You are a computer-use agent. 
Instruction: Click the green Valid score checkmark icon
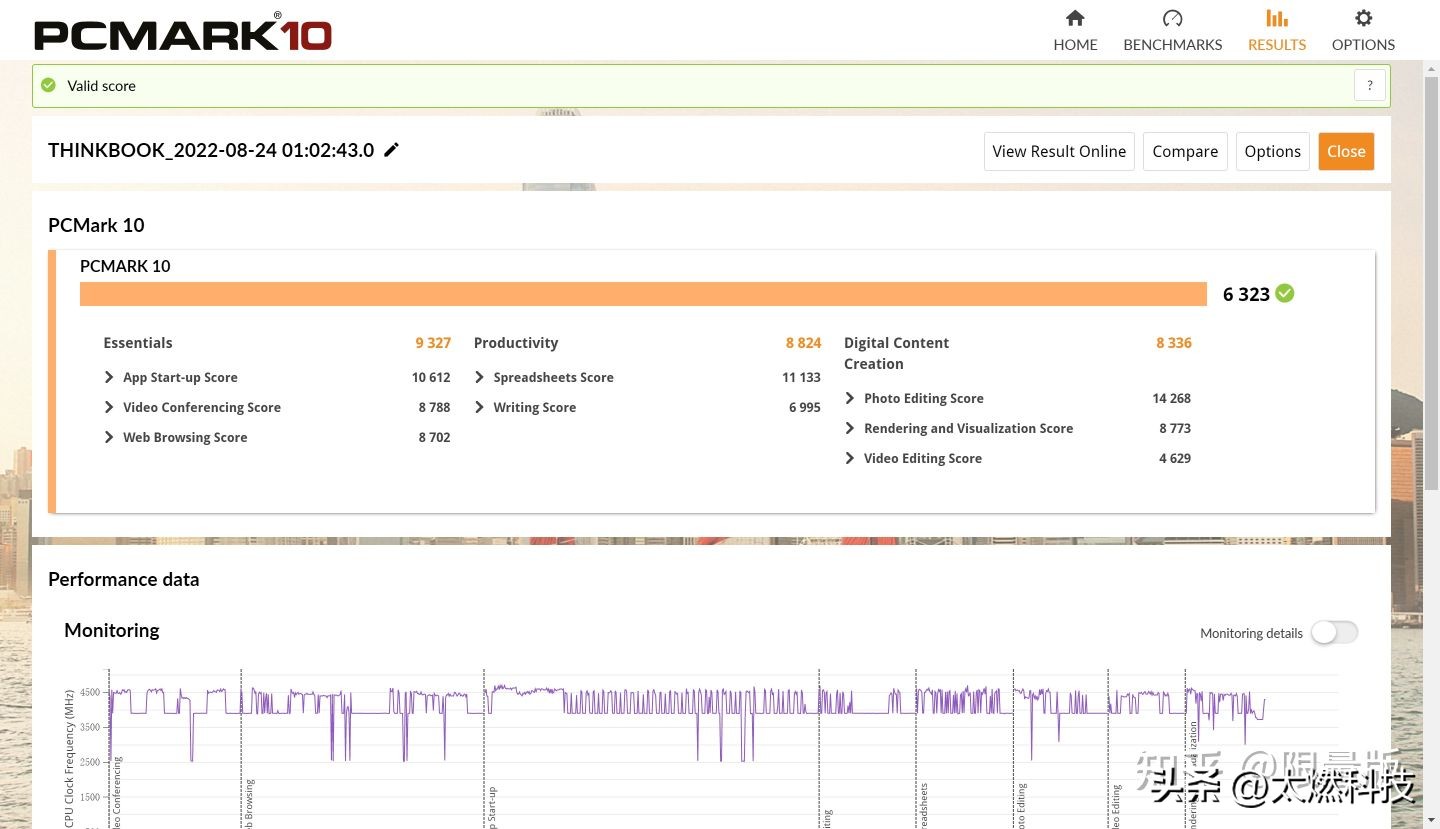pos(48,86)
